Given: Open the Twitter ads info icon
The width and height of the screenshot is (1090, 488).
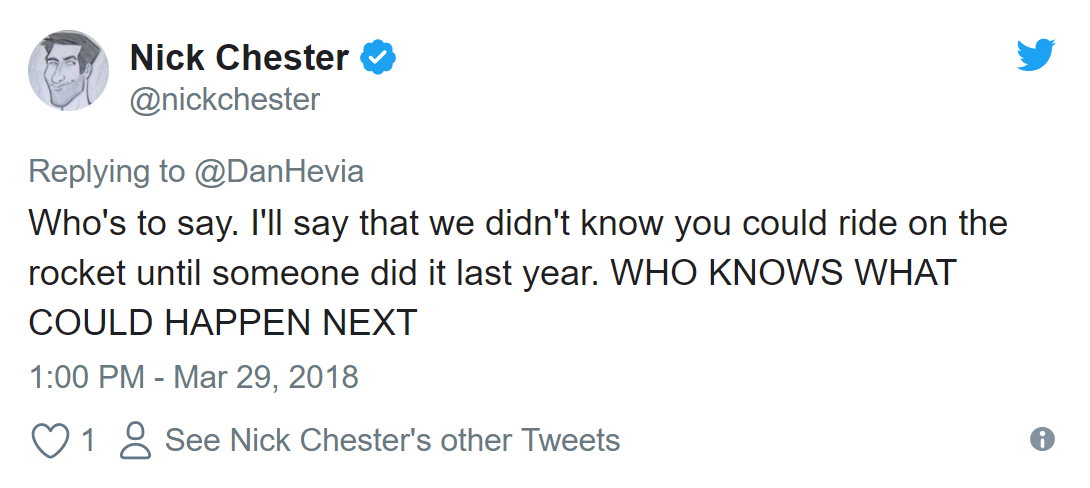Looking at the screenshot, I should [x=1042, y=440].
